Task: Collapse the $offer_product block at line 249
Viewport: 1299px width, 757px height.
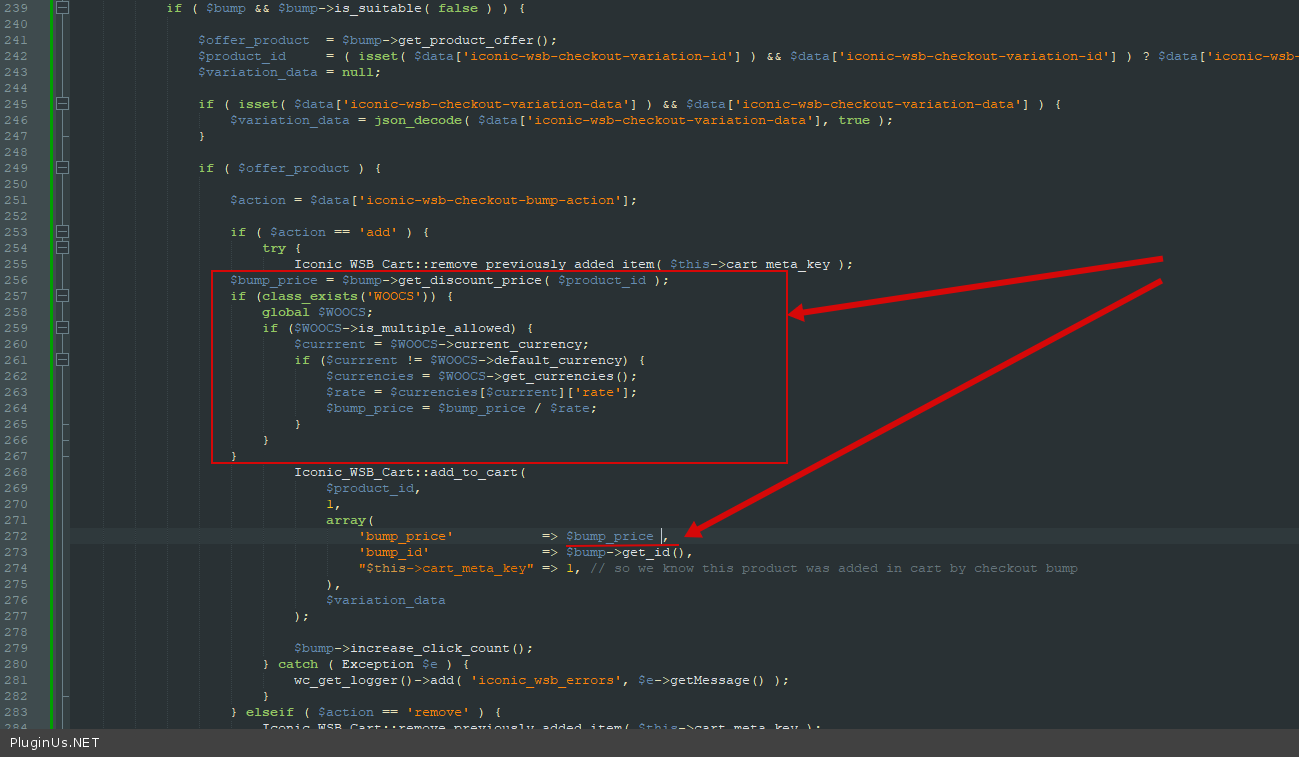Action: click(x=62, y=168)
